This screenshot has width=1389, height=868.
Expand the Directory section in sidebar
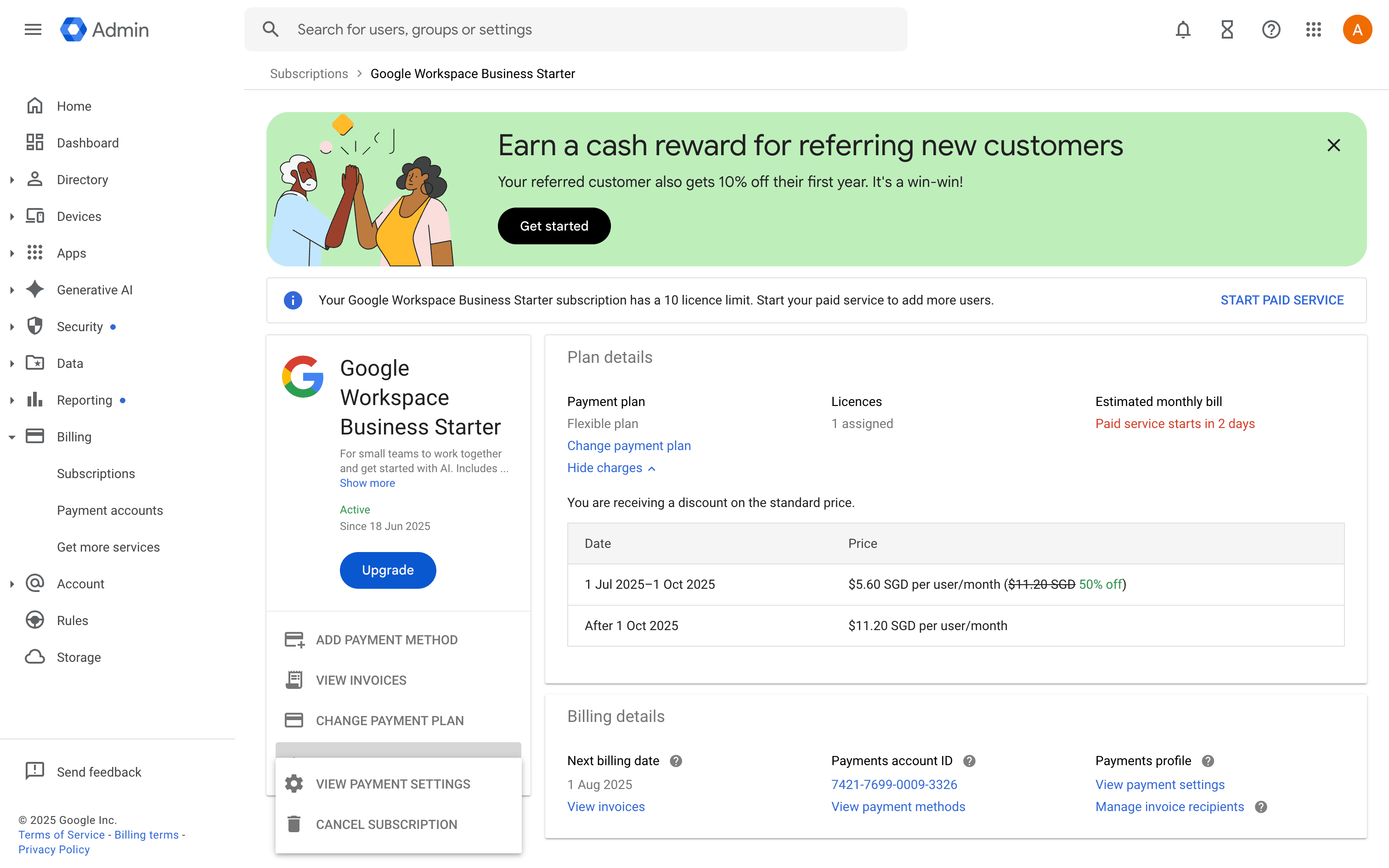(x=12, y=180)
